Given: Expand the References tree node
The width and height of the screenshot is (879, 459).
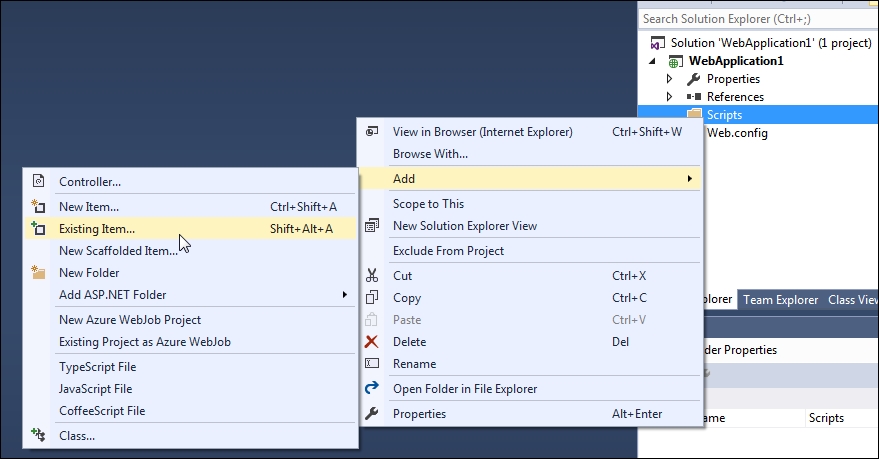Looking at the screenshot, I should 669,96.
